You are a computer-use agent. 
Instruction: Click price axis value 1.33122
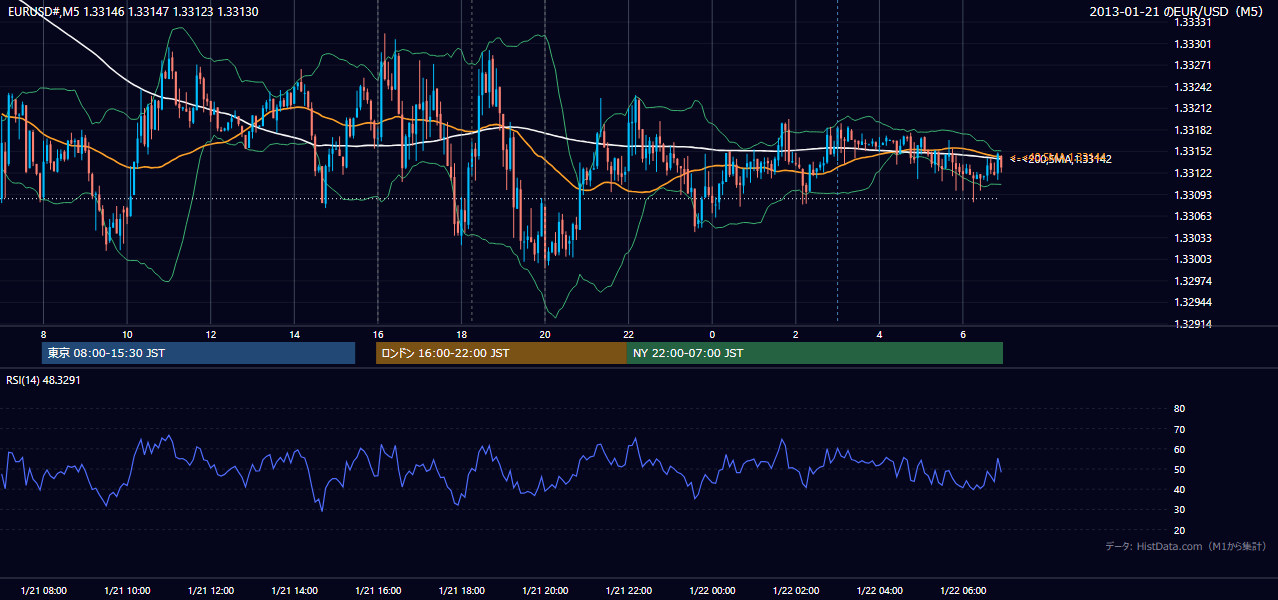pyautogui.click(x=1193, y=173)
